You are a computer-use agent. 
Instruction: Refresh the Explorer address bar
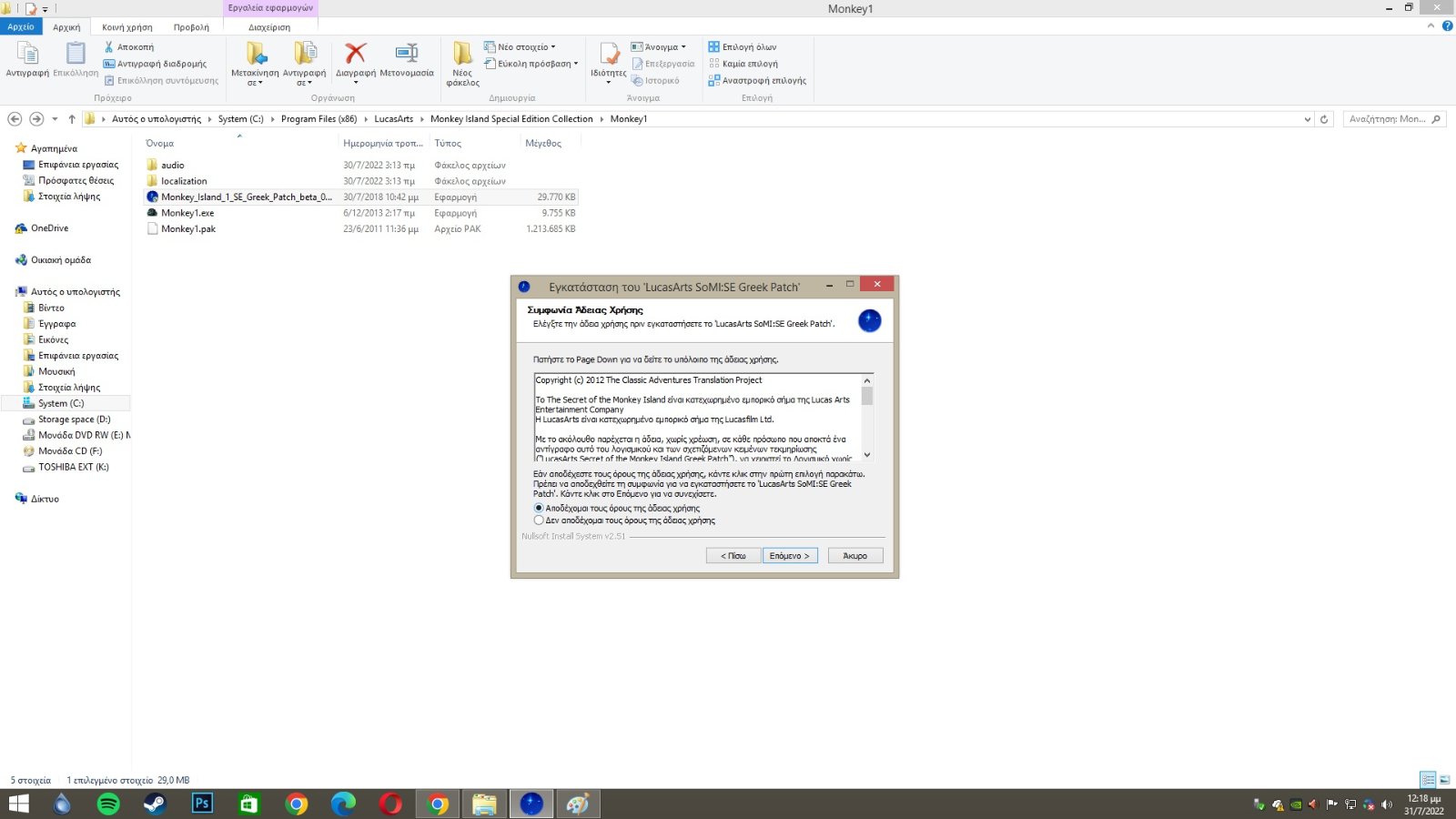(x=1324, y=119)
